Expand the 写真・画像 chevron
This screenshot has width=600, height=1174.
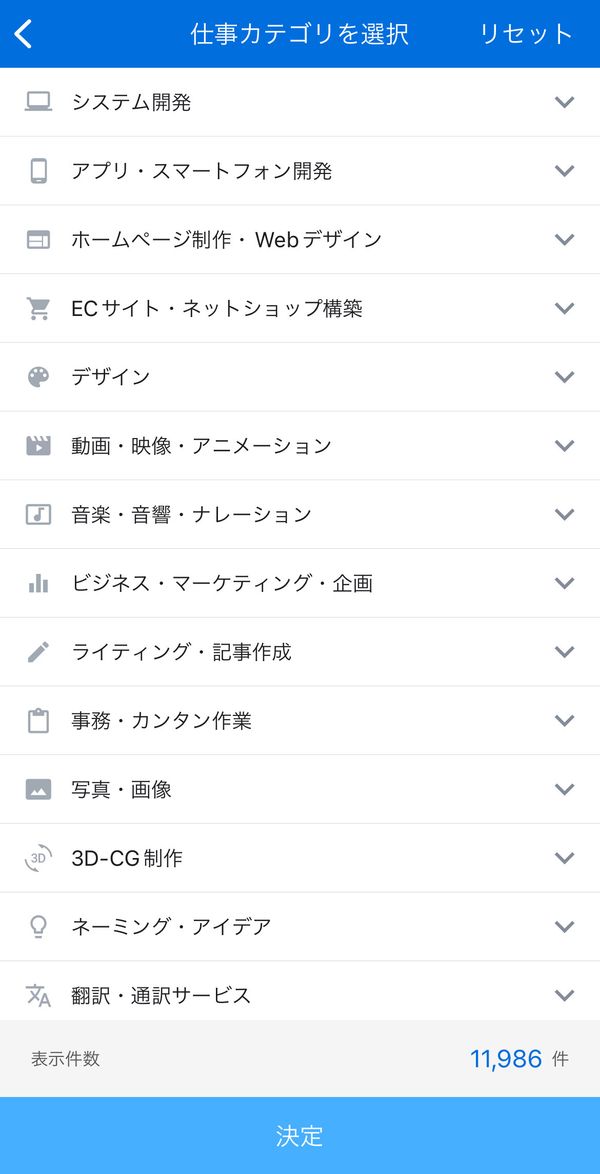pos(565,789)
